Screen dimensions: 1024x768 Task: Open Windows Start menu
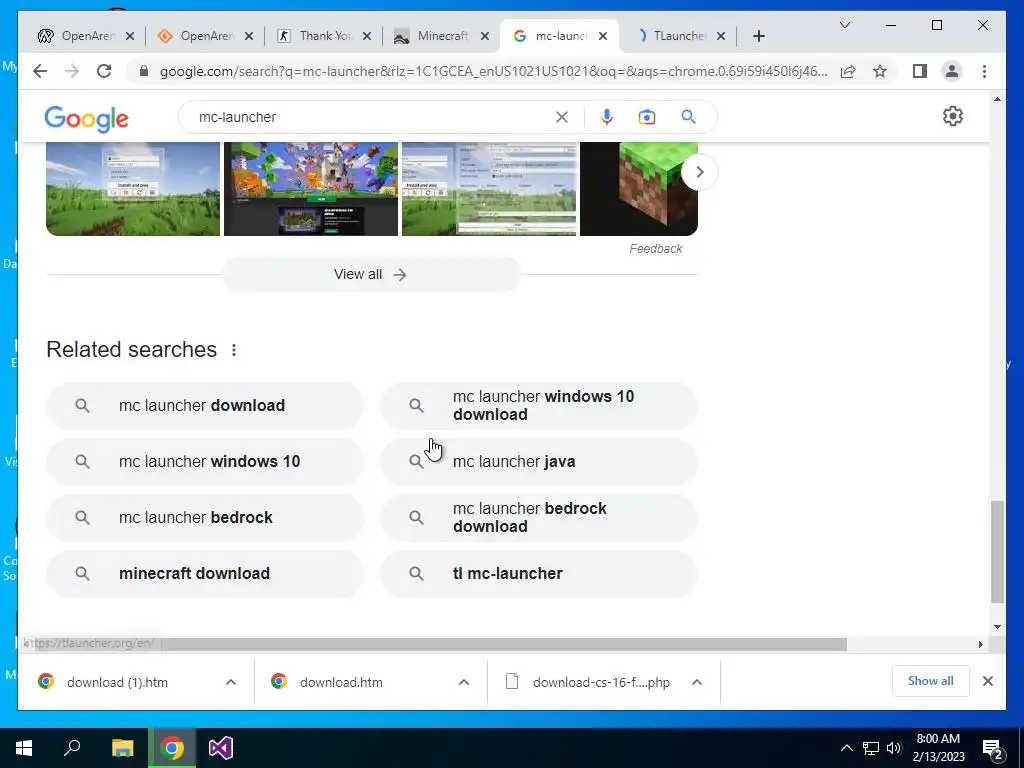[x=24, y=748]
